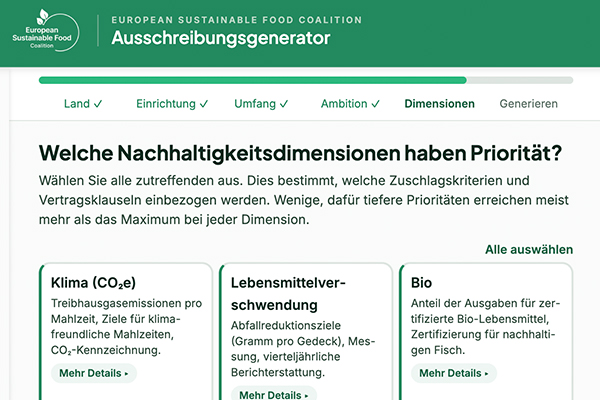Return to the Umfang step

click(261, 104)
